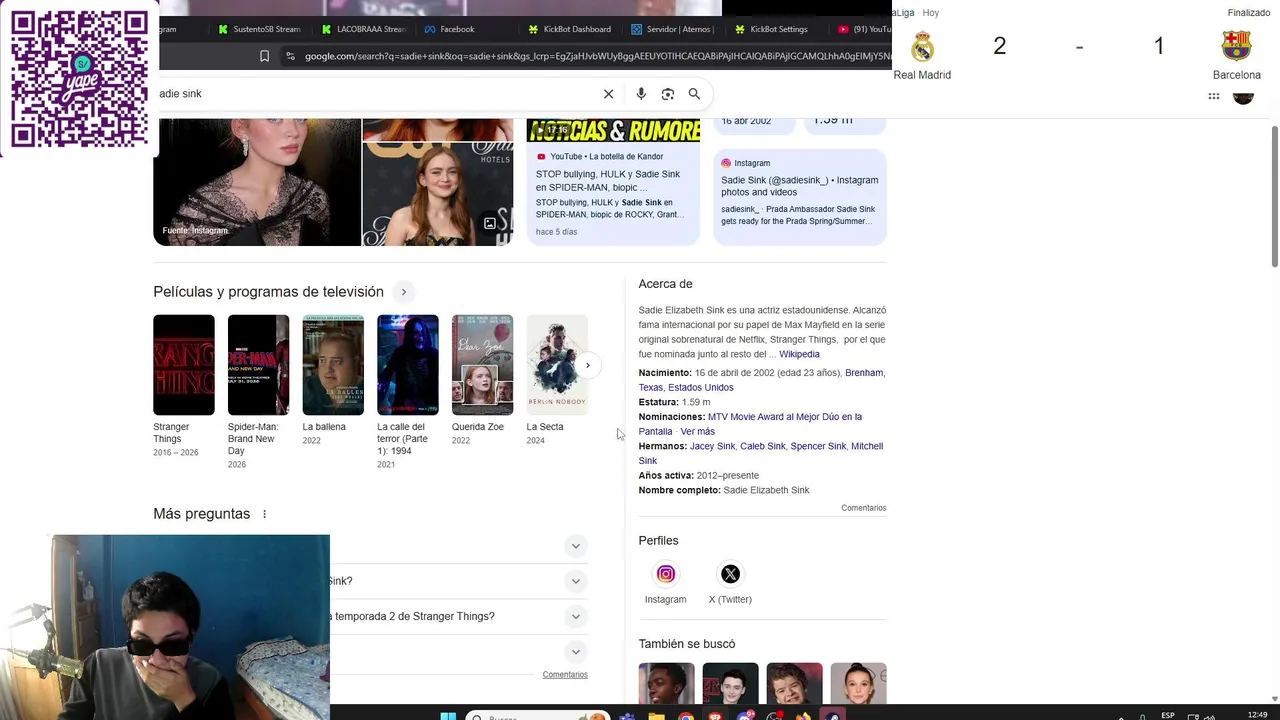Switch to the SustentoSB Stream tab

coord(259,30)
